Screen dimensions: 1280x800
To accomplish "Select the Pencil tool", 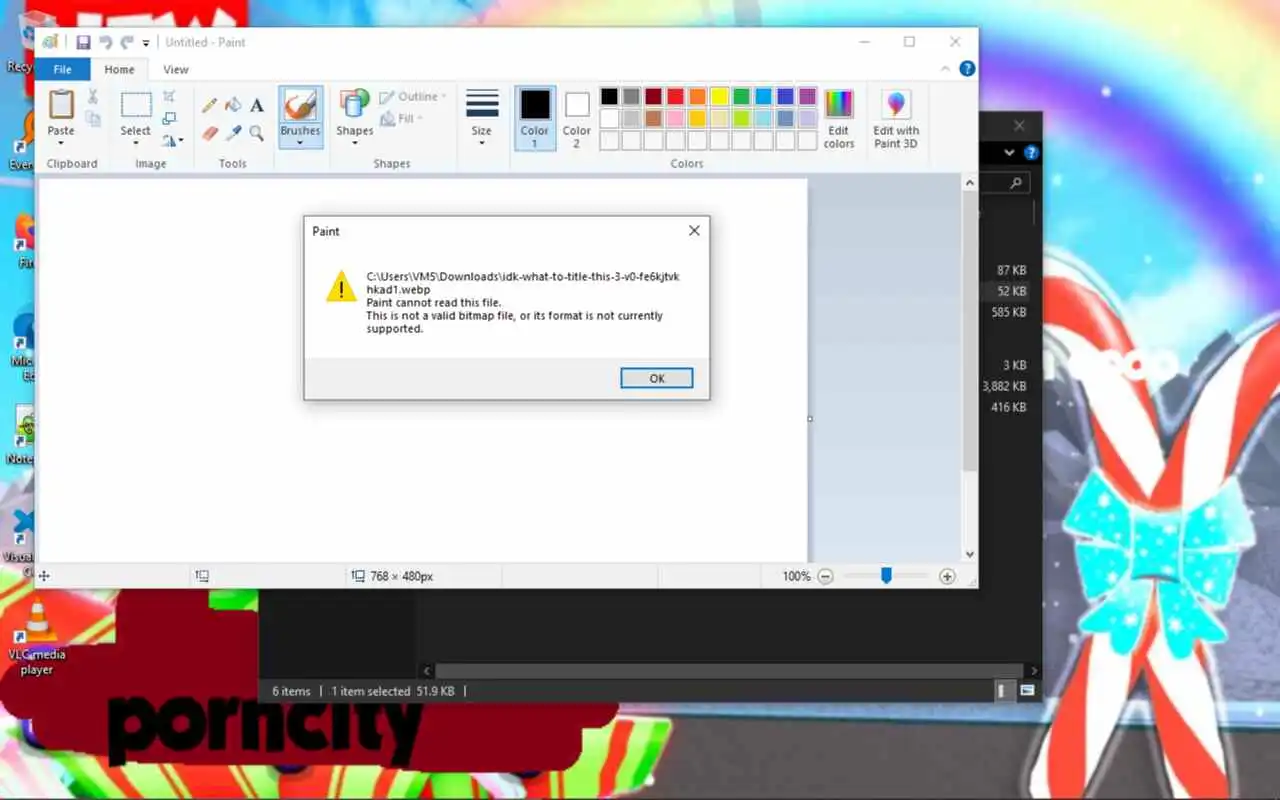I will (x=209, y=106).
